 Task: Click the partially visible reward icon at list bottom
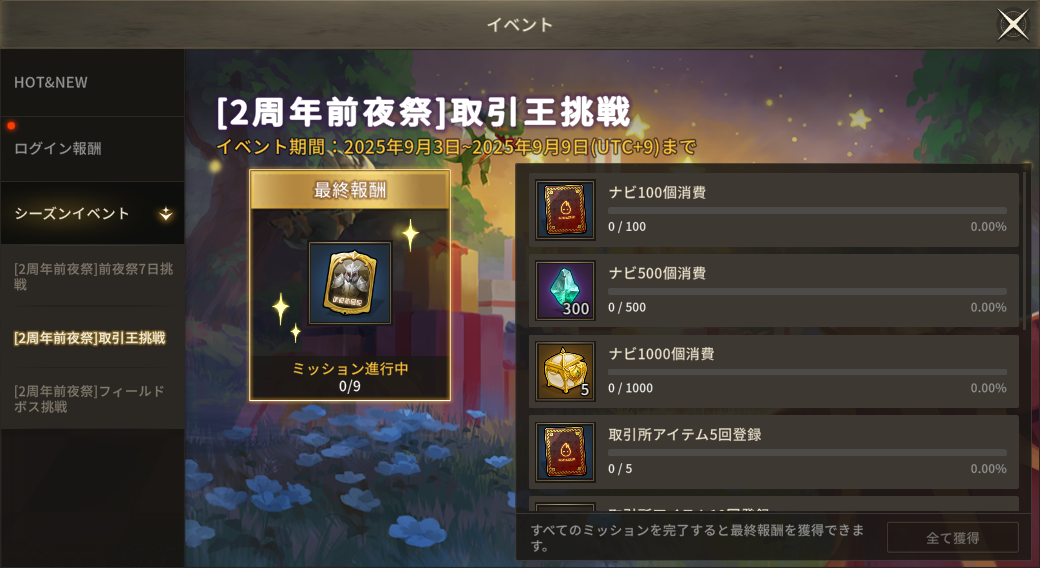click(565, 507)
